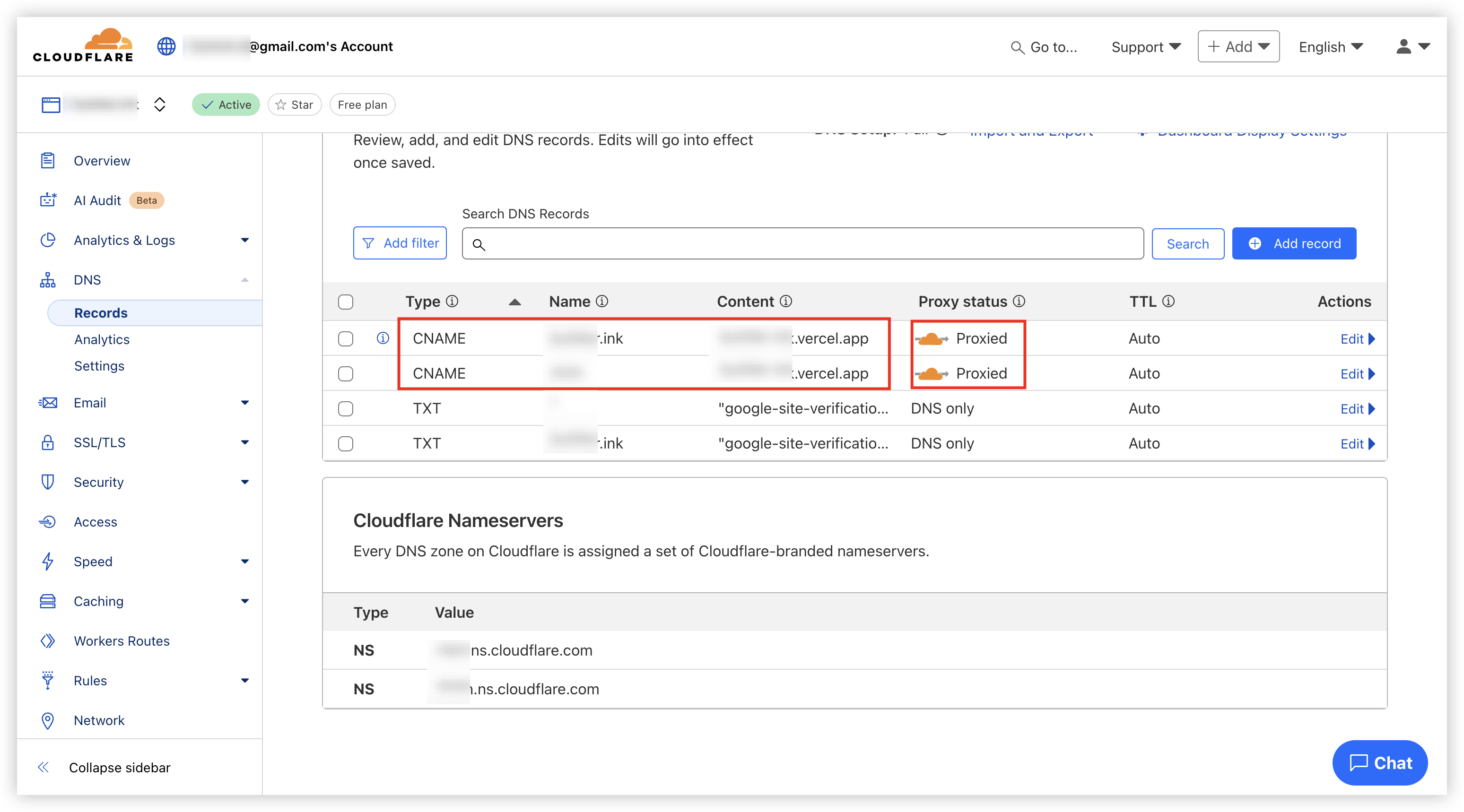Click the Collapse sidebar arrows icon
This screenshot has width=1464, height=812.
pyautogui.click(x=44, y=767)
